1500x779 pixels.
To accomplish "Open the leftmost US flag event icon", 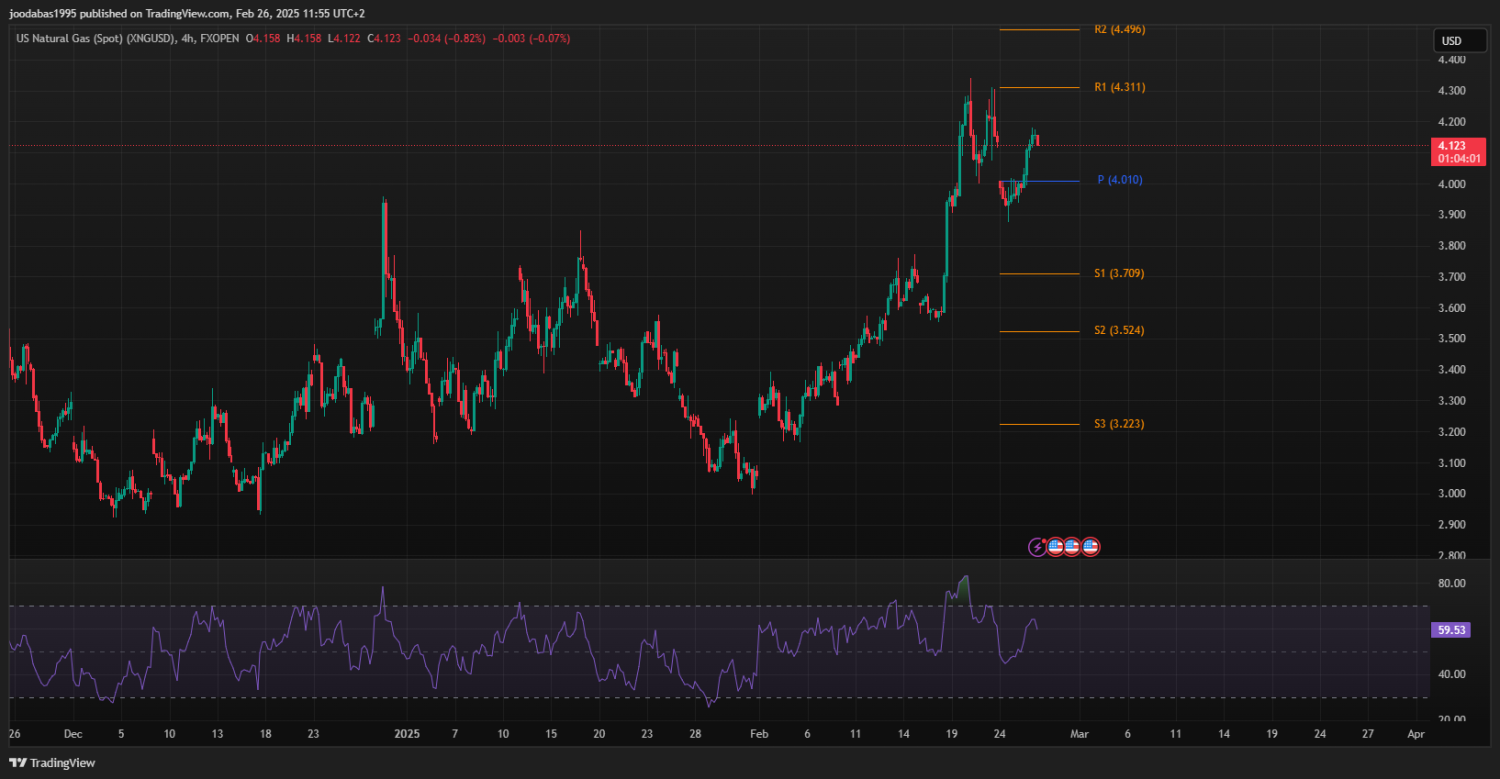I will [1055, 547].
